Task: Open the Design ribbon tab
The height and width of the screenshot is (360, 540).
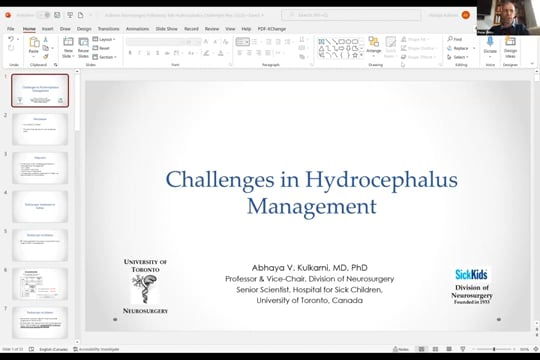Action: tap(84, 29)
